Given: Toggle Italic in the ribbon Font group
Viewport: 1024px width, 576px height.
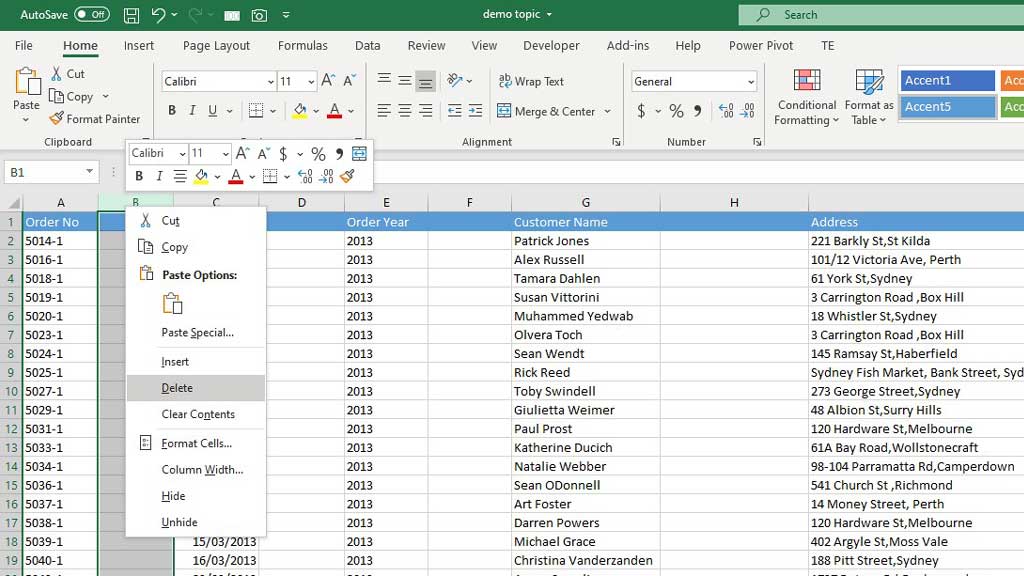Looking at the screenshot, I should (x=193, y=111).
